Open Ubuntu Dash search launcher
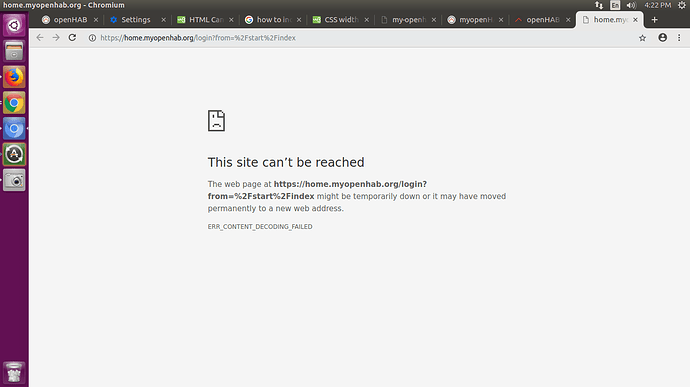This screenshot has width=690, height=387. point(14,26)
